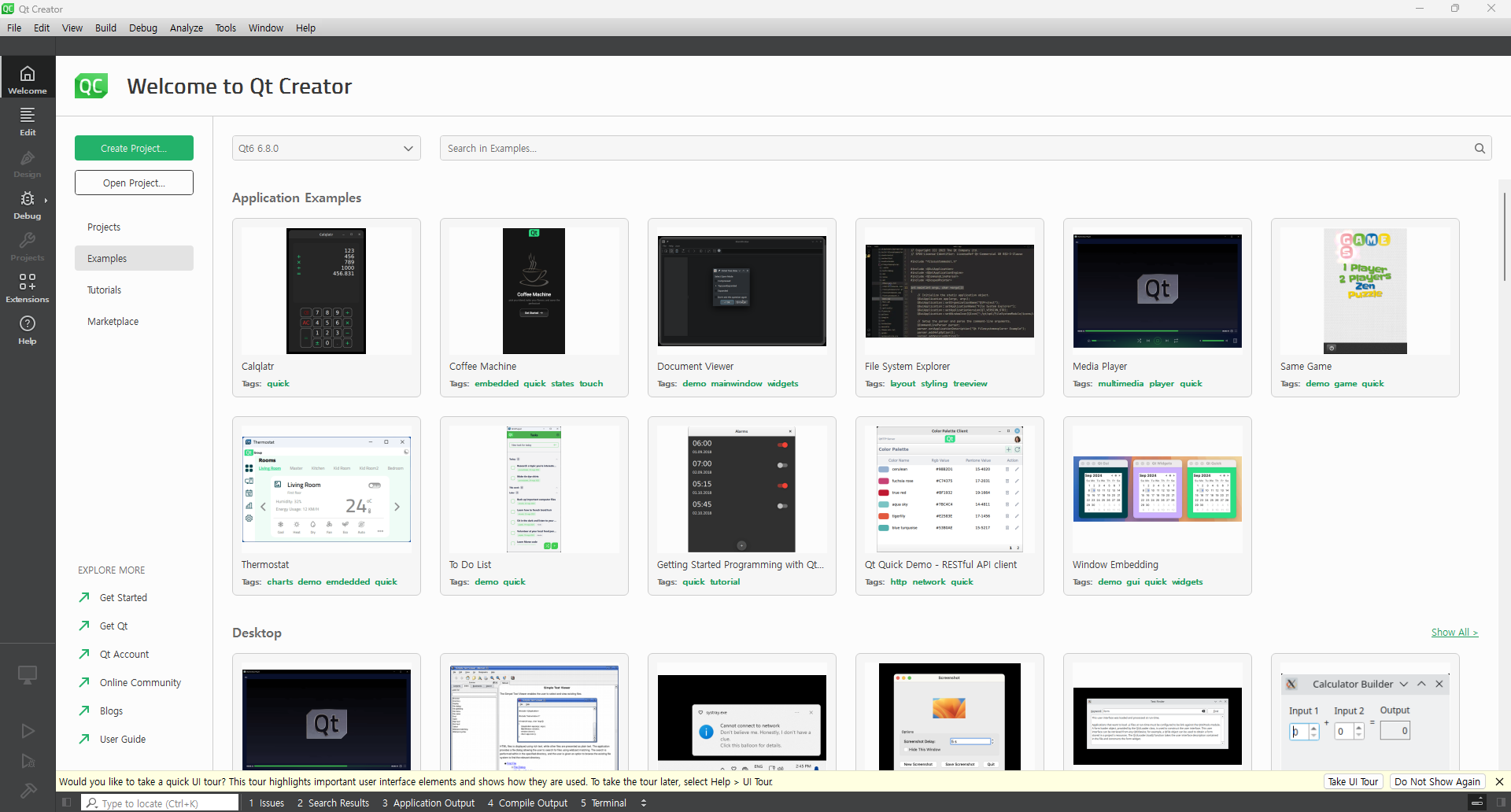The height and width of the screenshot is (812, 1511).
Task: Click the Create Project button
Action: tap(134, 148)
